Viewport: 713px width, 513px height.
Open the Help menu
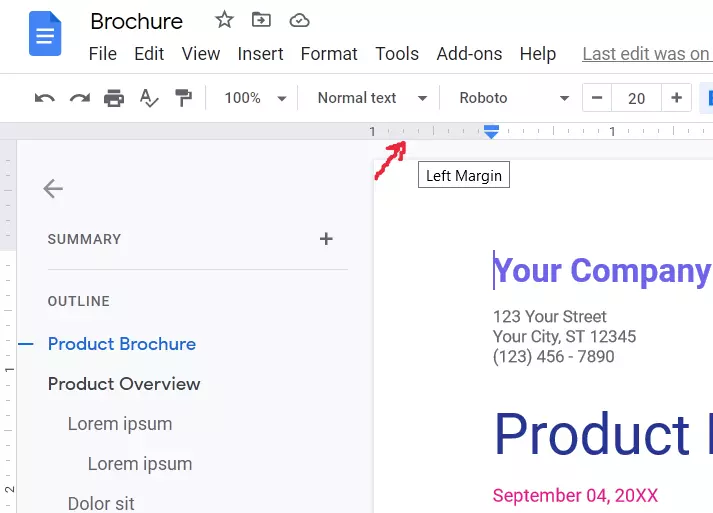(x=537, y=54)
